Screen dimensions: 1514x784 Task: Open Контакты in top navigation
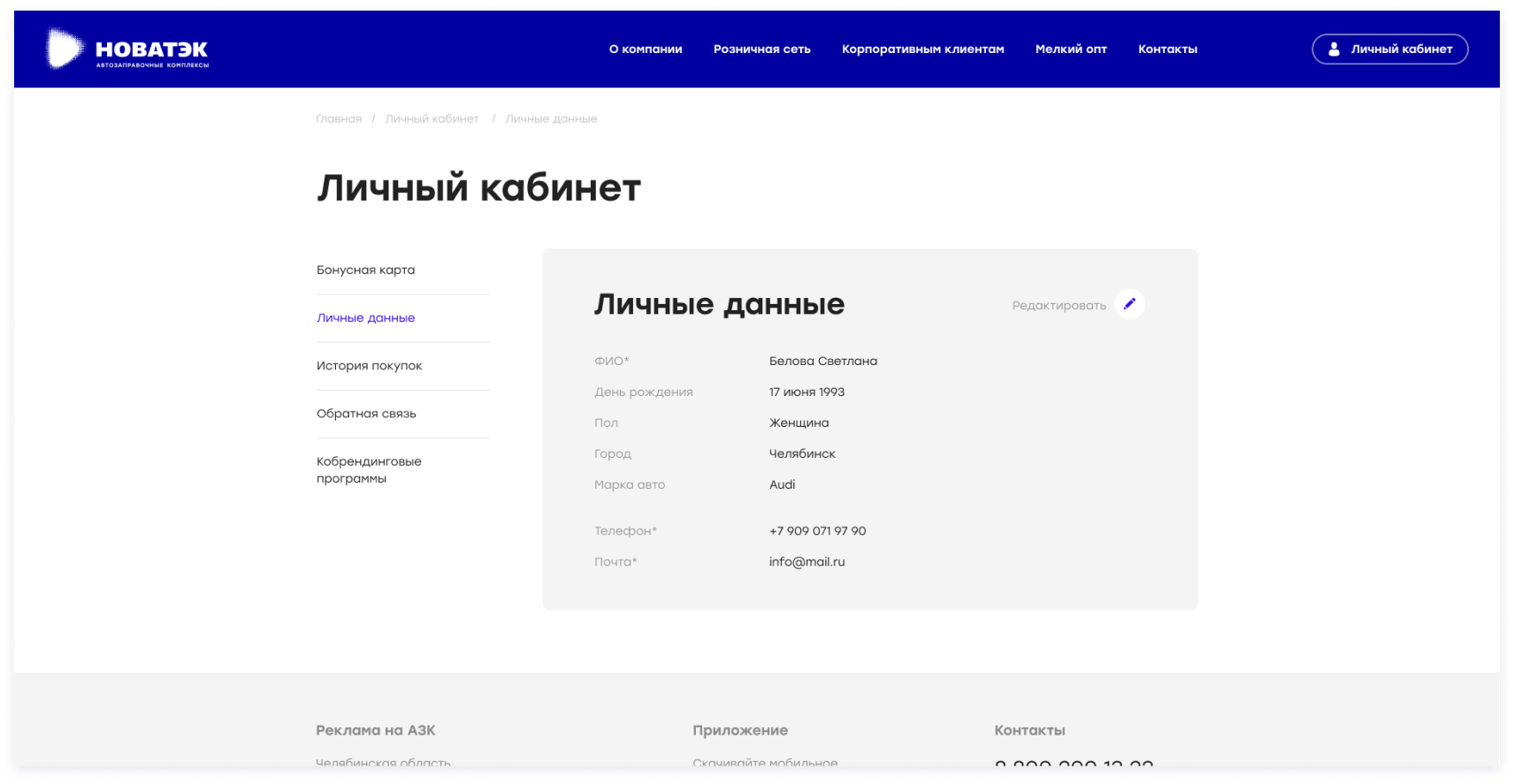click(1167, 49)
